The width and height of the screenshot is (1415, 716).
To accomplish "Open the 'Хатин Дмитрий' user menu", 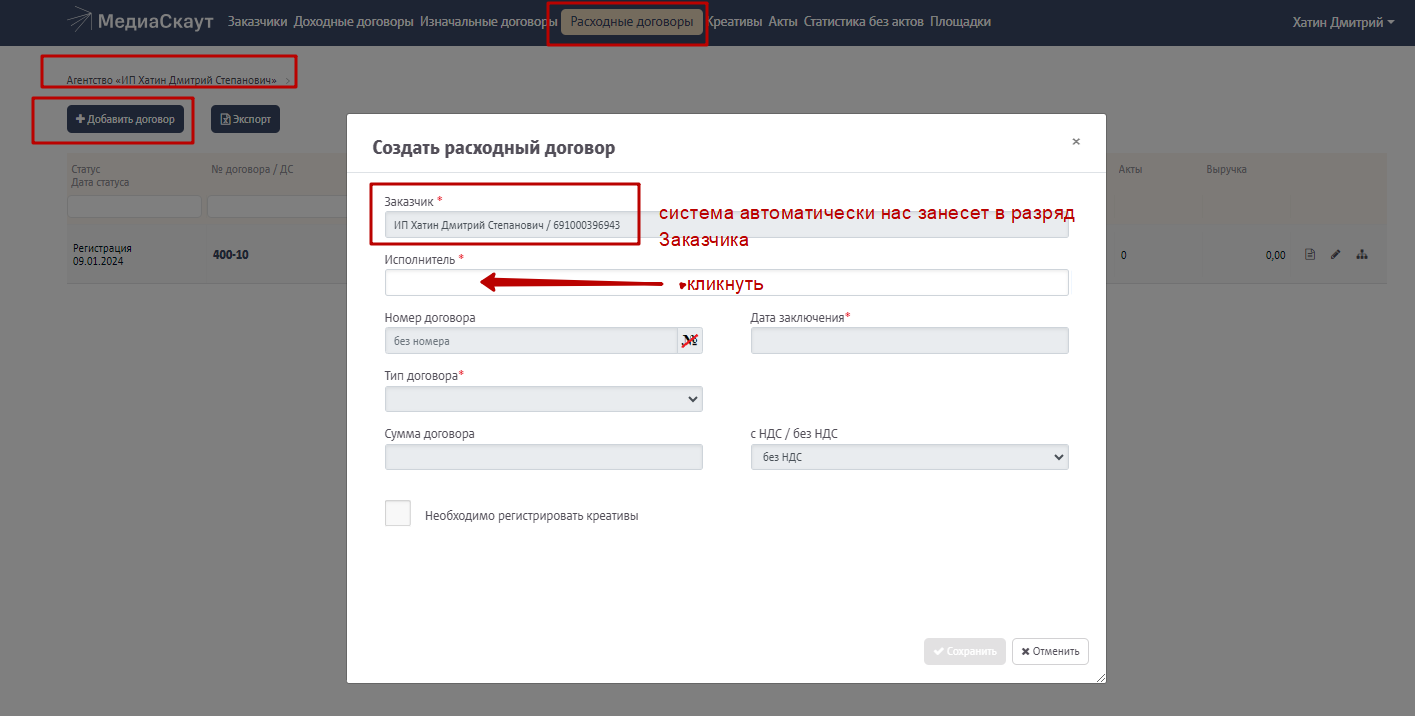I will coord(1342,22).
